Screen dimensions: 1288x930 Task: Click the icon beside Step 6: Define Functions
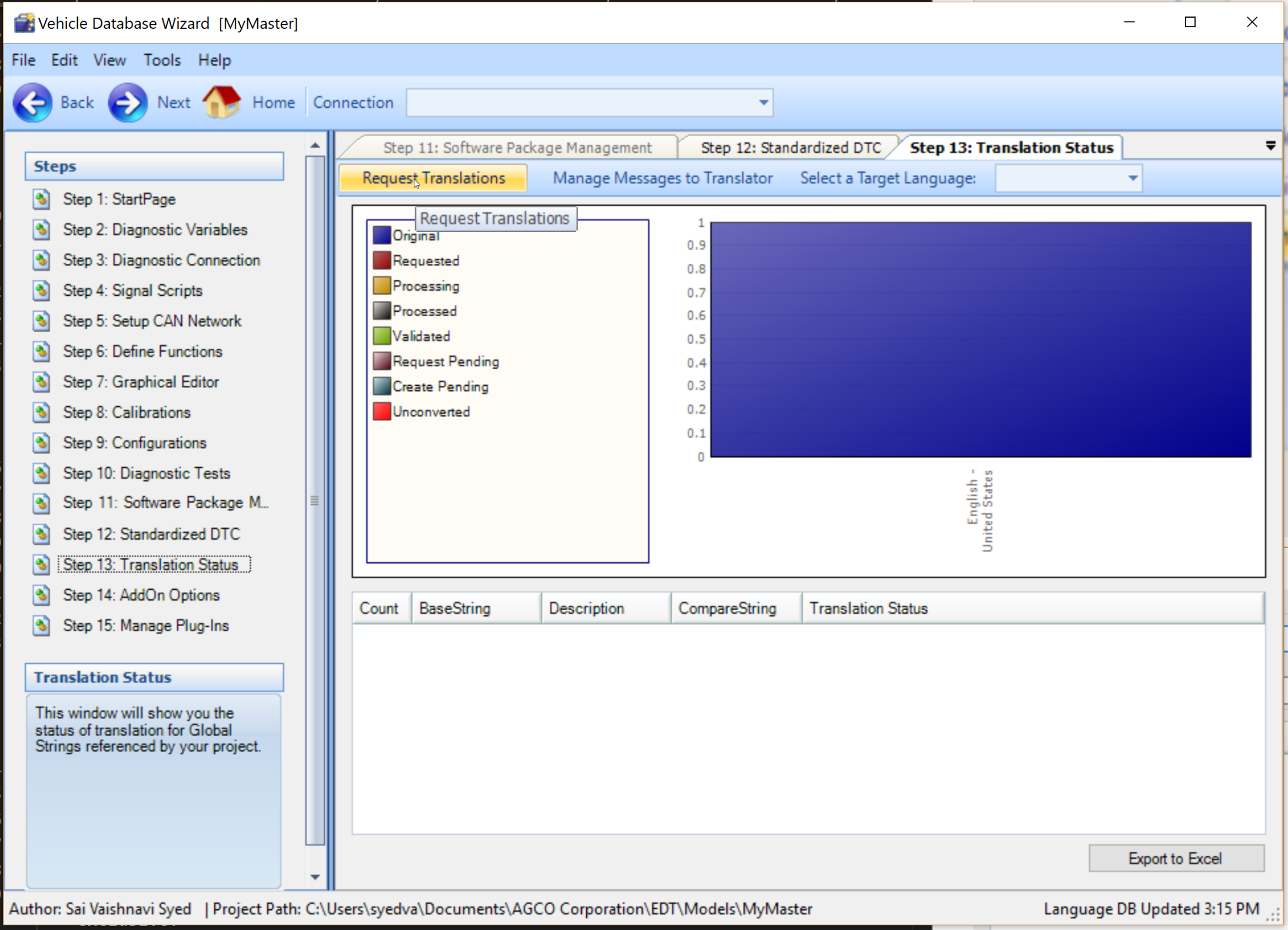[41, 352]
